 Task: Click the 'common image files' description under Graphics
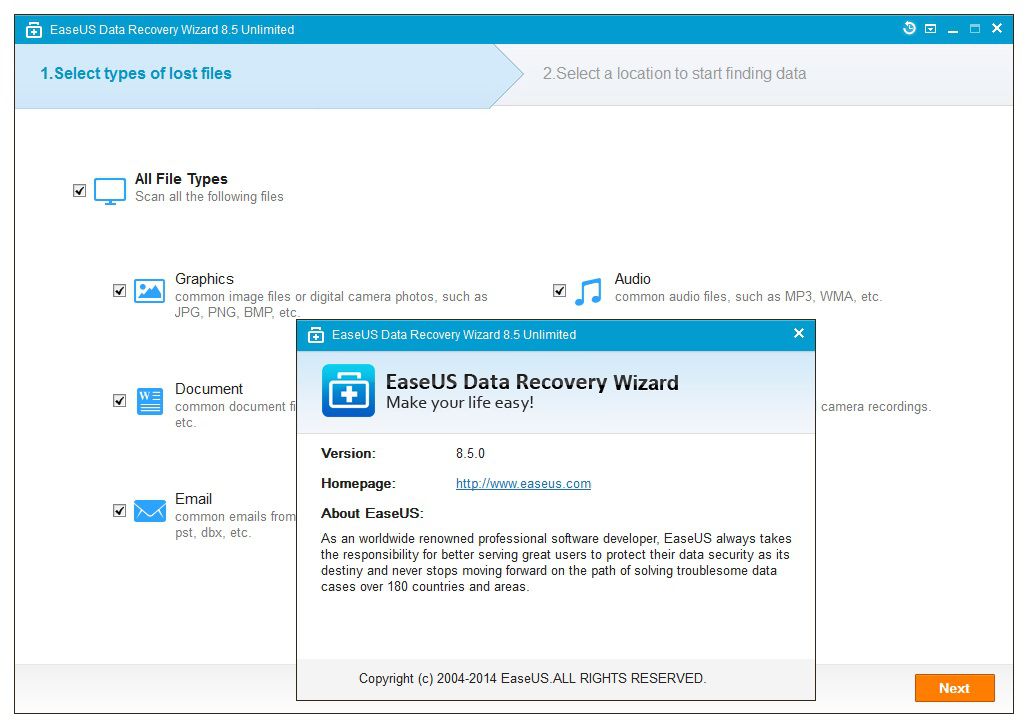click(x=331, y=305)
